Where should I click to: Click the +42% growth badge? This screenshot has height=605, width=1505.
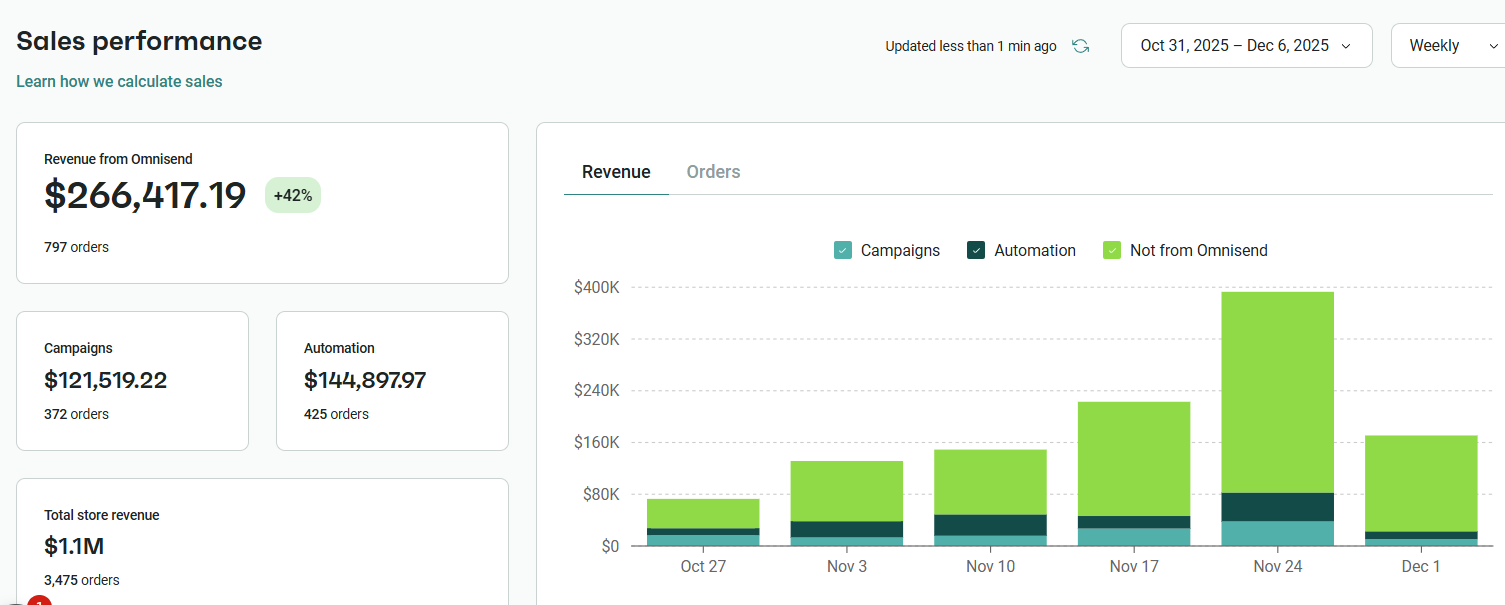(292, 195)
